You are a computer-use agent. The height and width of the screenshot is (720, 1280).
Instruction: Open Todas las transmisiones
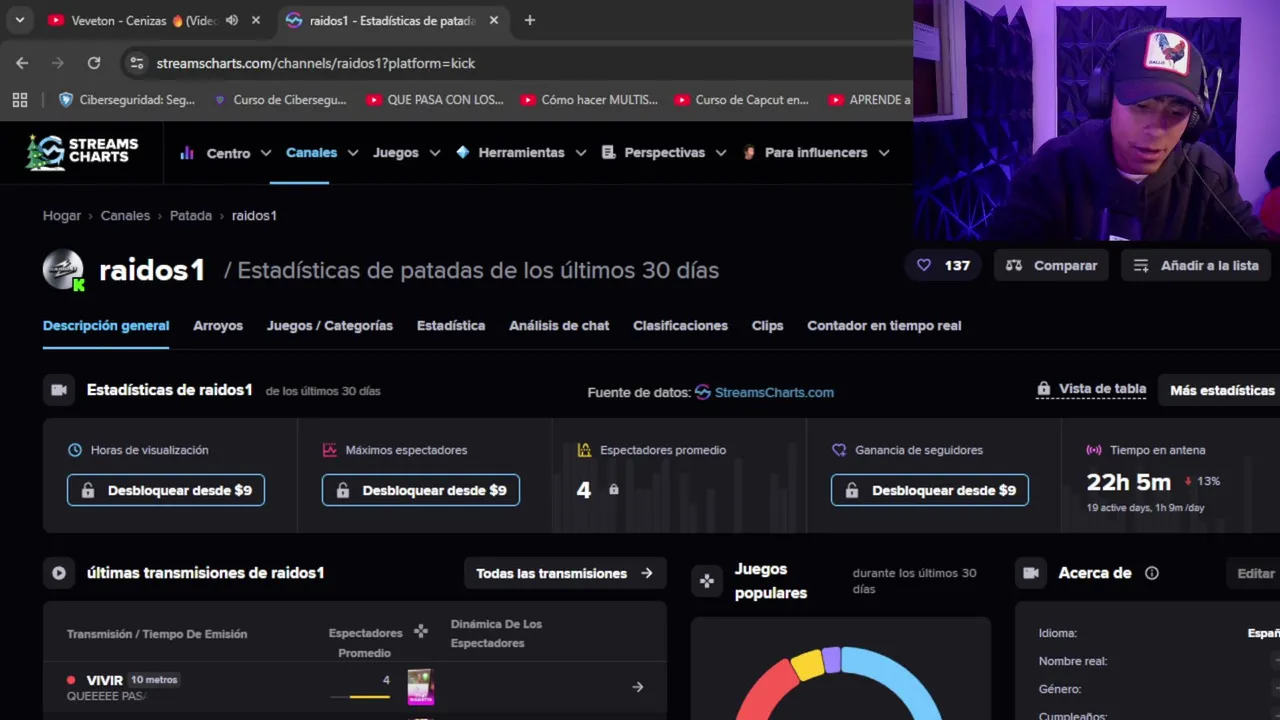(565, 573)
